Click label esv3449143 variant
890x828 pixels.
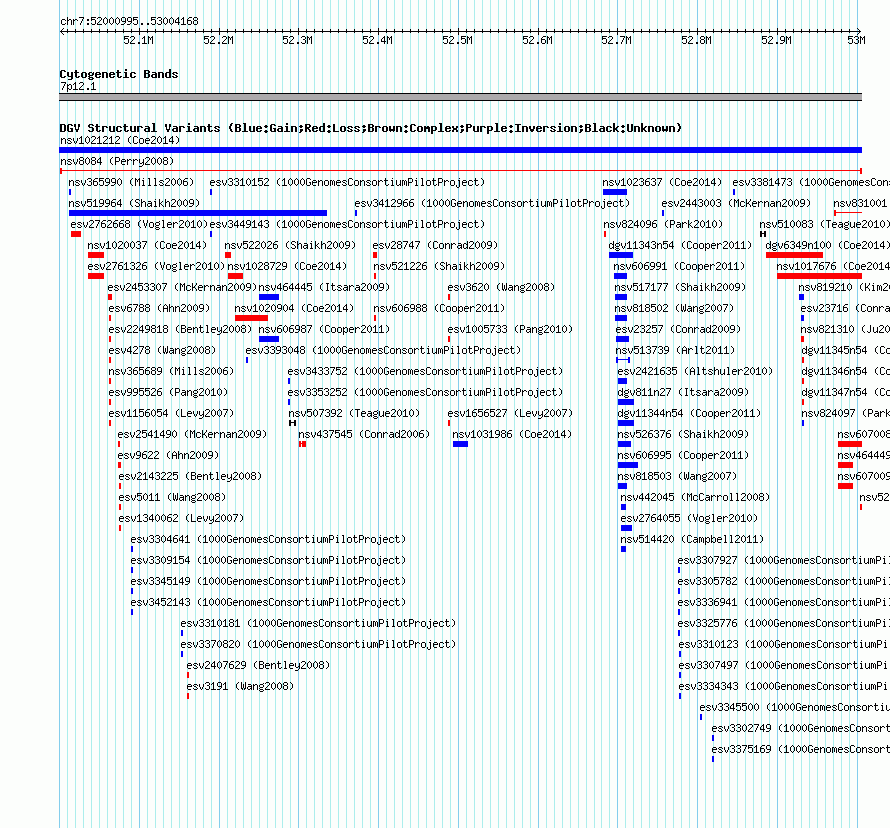(347, 224)
